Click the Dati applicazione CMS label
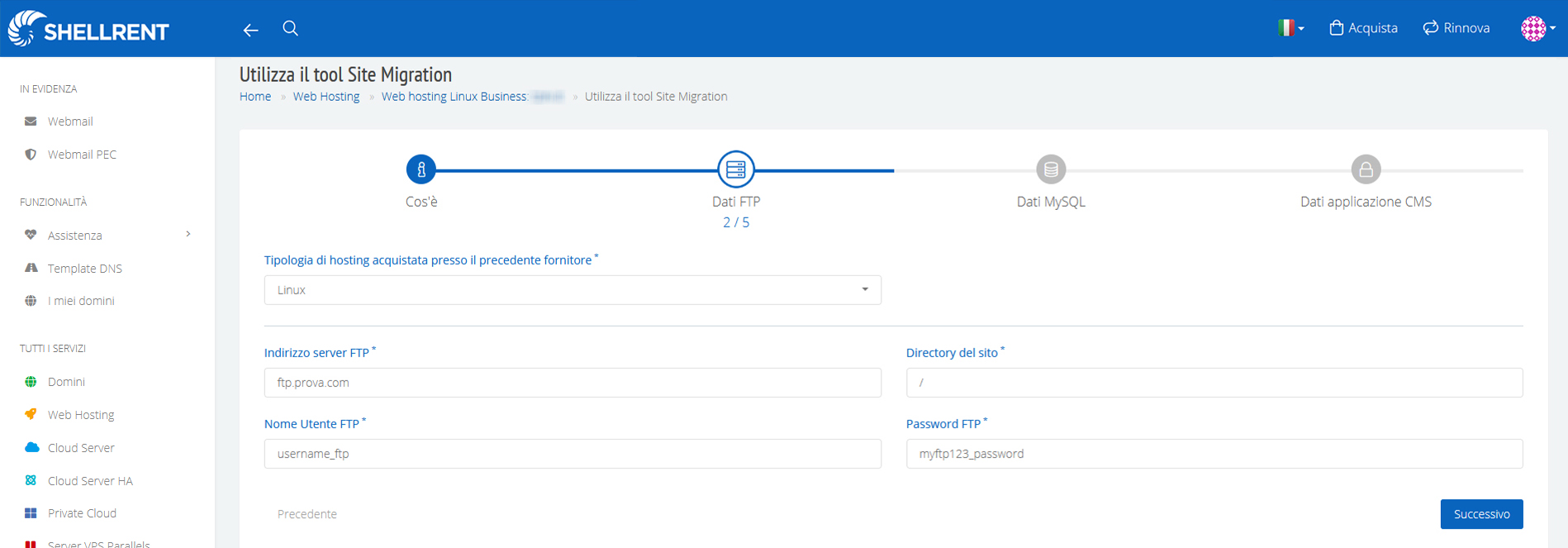The image size is (1568, 548). click(x=1366, y=202)
